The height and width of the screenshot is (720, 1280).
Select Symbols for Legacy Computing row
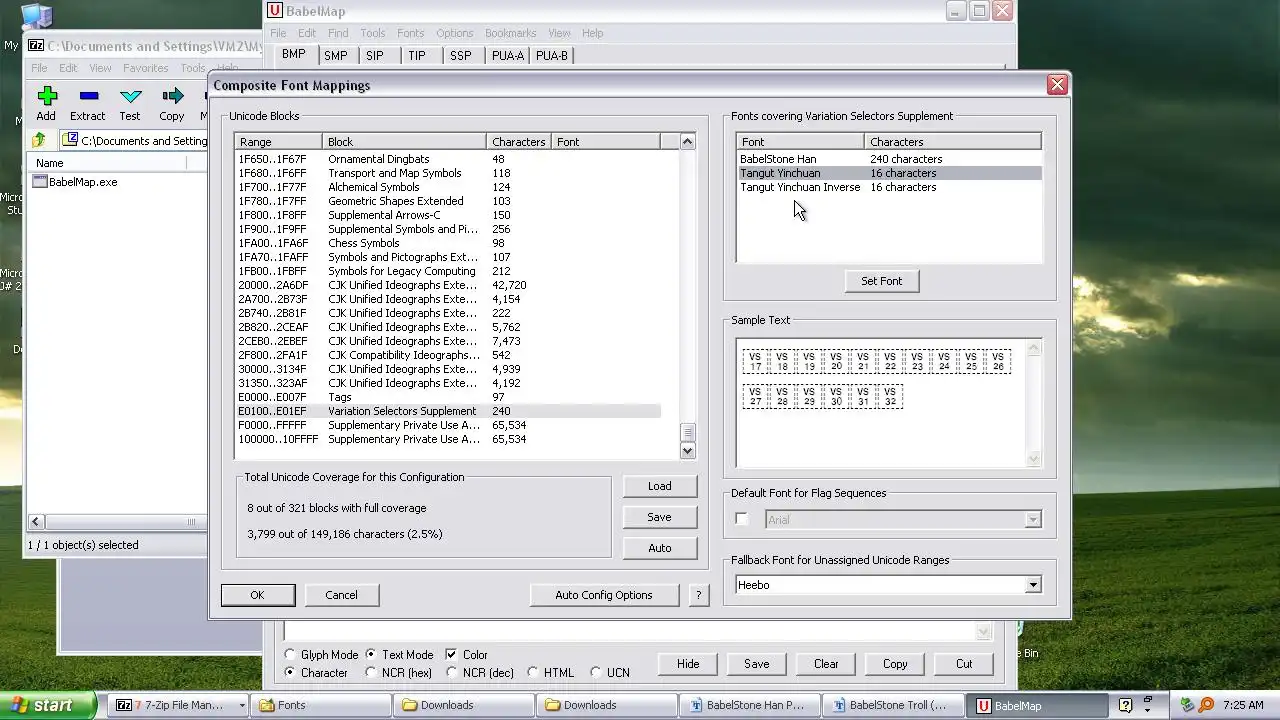(x=448, y=271)
